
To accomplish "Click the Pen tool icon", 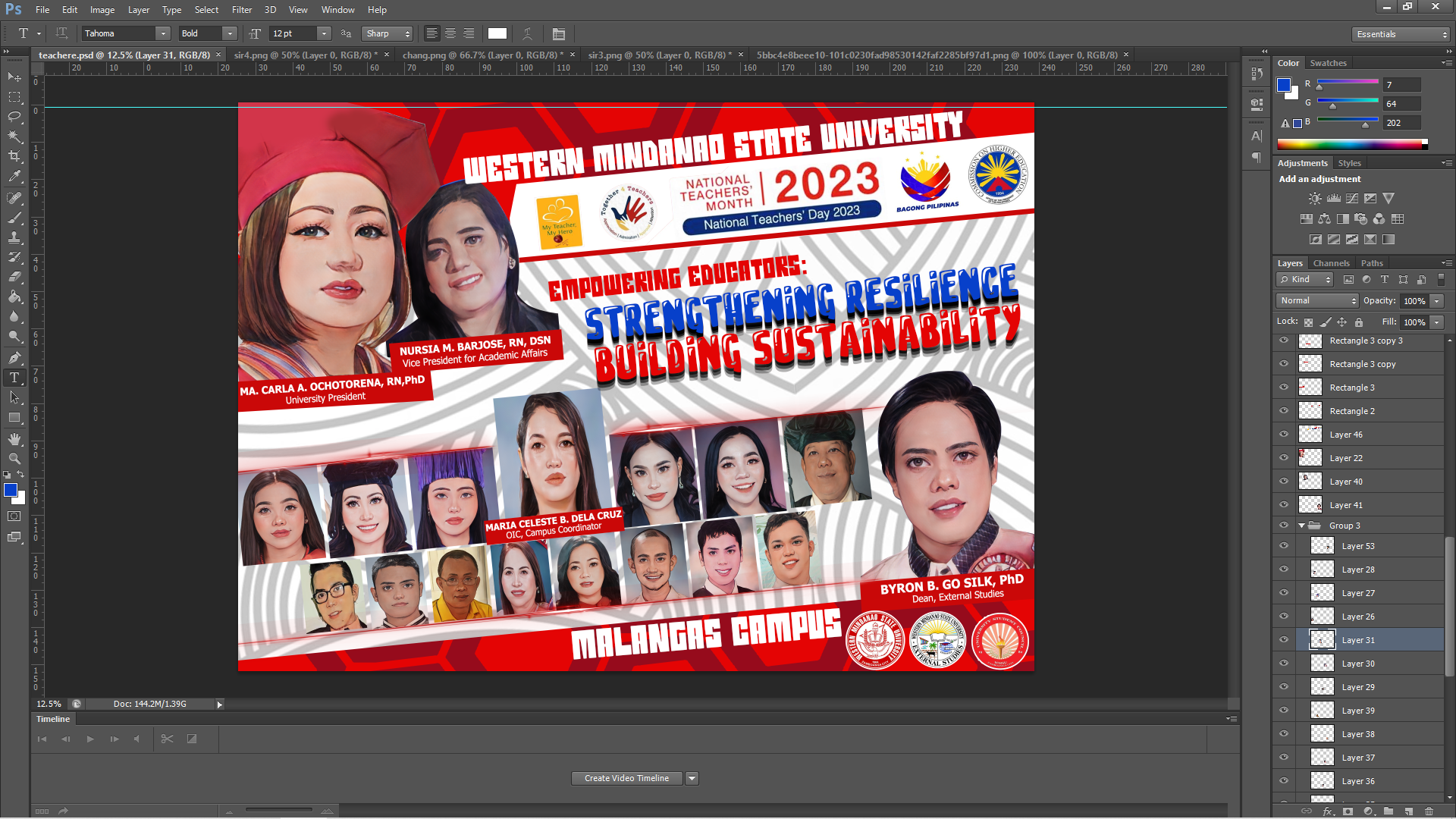I will point(14,357).
